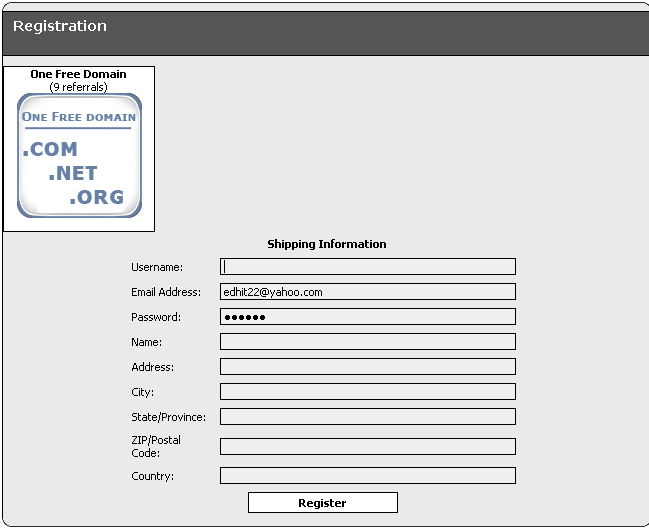Select the ZIP/Postal Code field

click(368, 446)
